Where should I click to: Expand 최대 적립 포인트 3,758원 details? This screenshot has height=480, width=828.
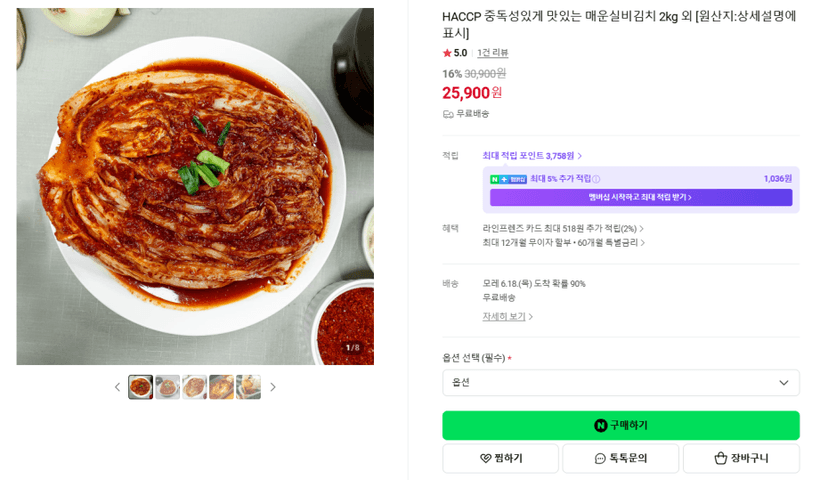532,156
